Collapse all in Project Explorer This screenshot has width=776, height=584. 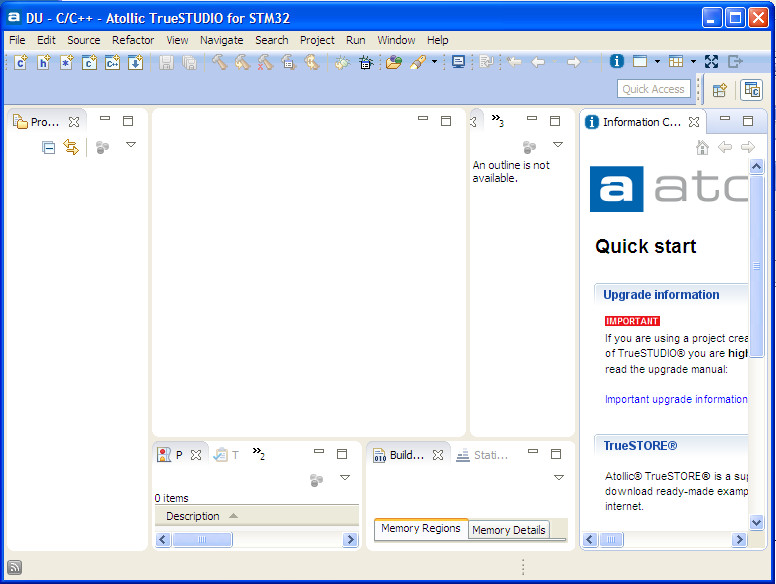[48, 147]
